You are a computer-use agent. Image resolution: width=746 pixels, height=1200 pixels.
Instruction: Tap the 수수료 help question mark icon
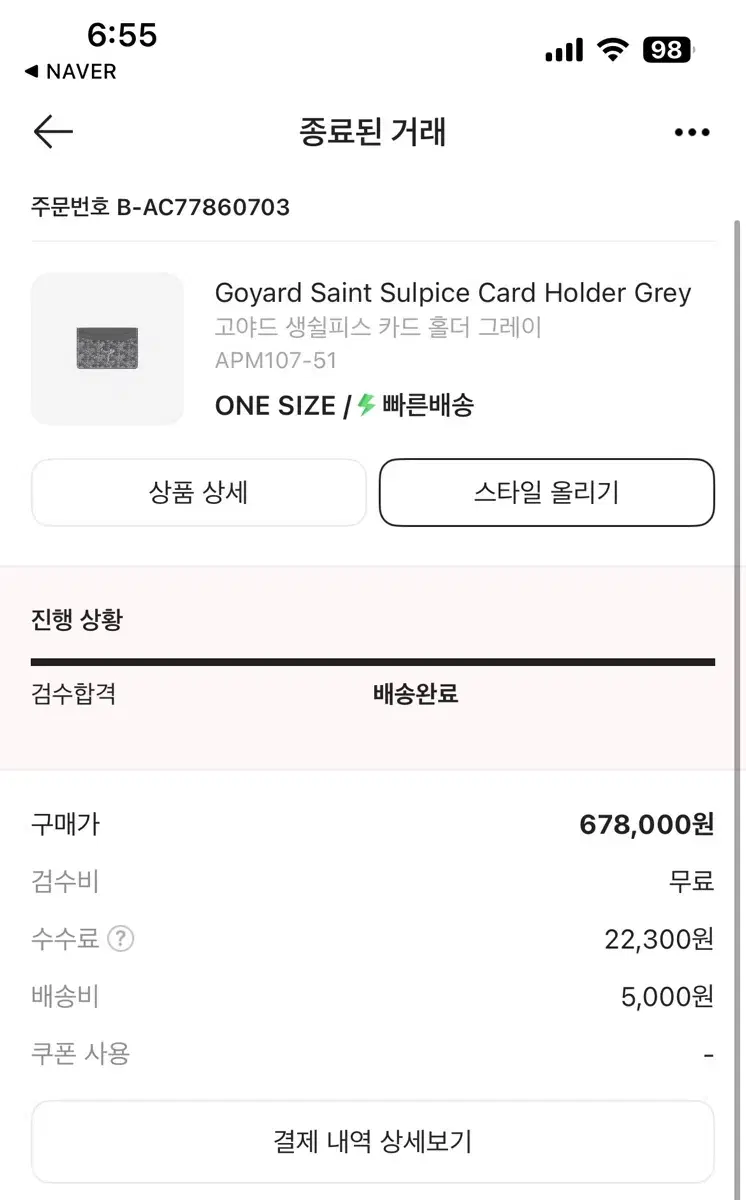click(121, 939)
